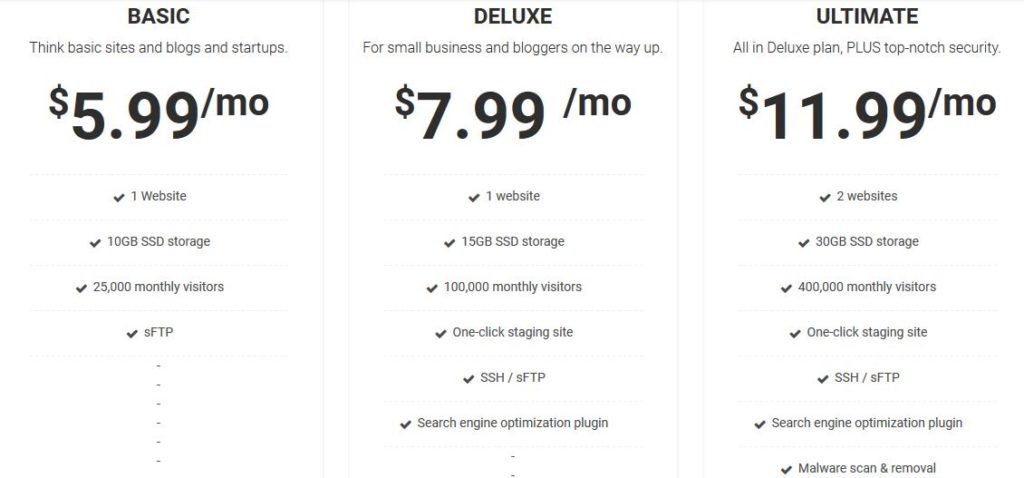Click checkmark next to Malware scan & removal
This screenshot has height=478, width=1024.
tap(786, 470)
